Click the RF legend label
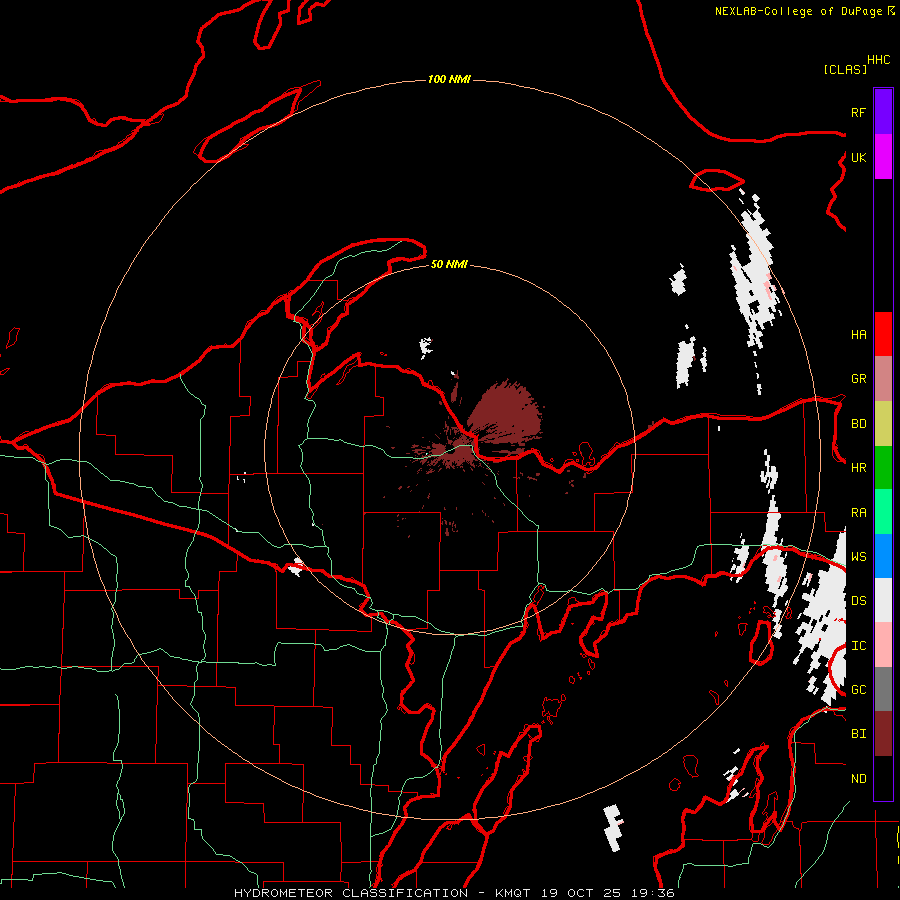 coord(858,112)
